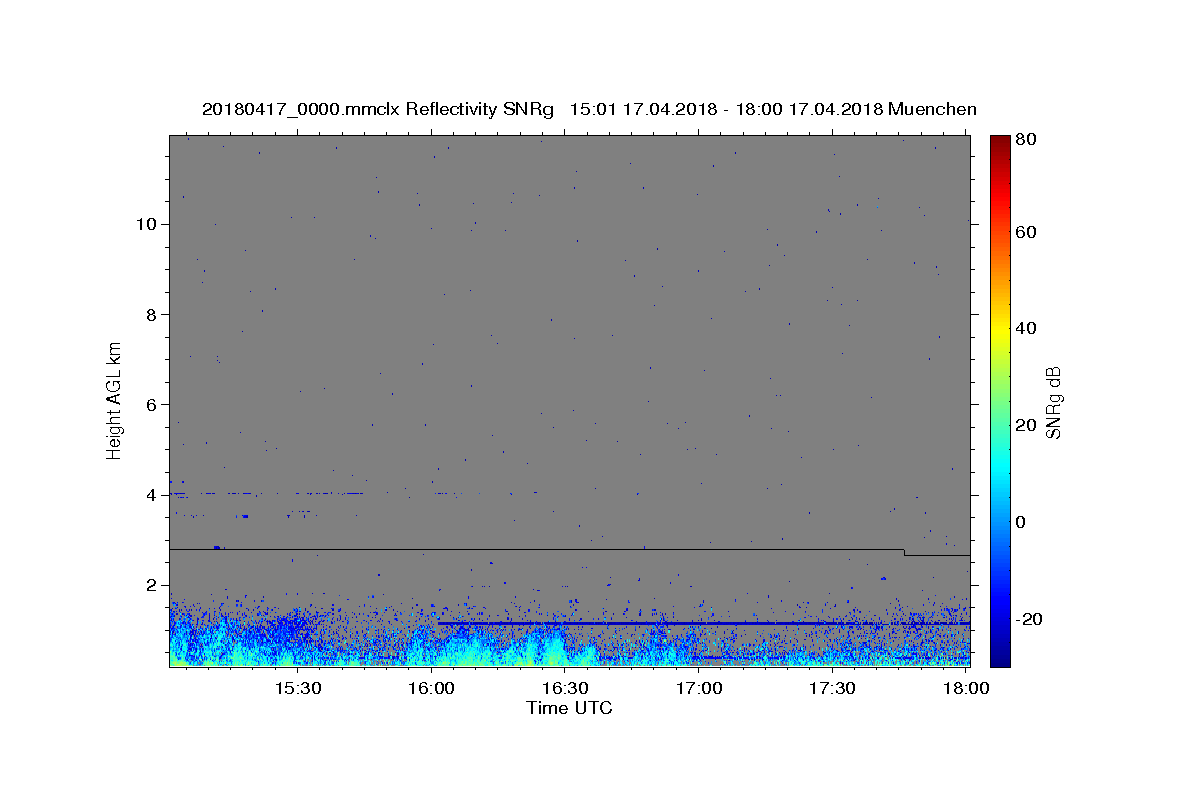Click the 16:30 time tick label
The height and width of the screenshot is (800, 1200).
pos(565,688)
